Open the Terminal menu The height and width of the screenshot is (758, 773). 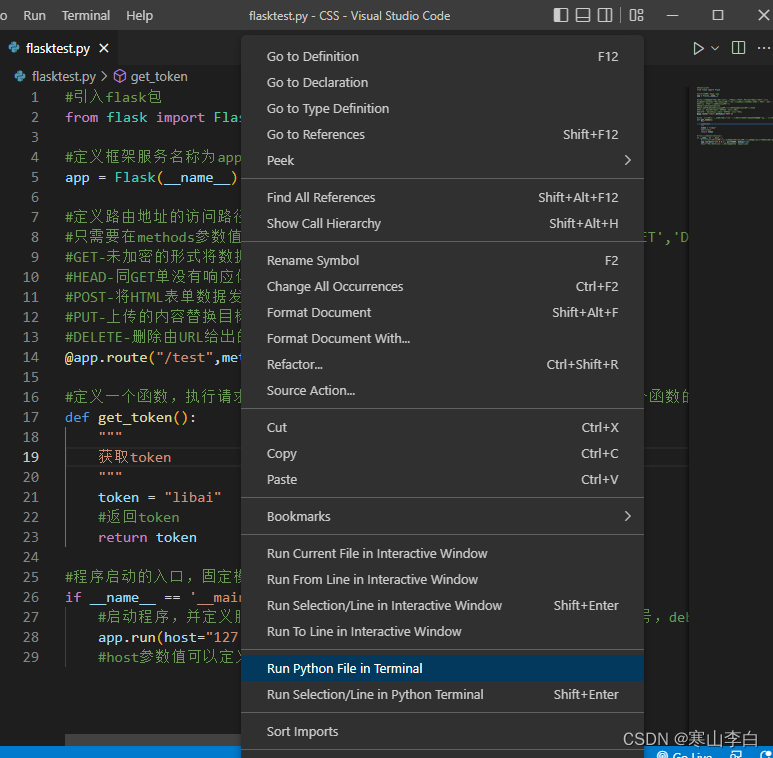[x=86, y=15]
